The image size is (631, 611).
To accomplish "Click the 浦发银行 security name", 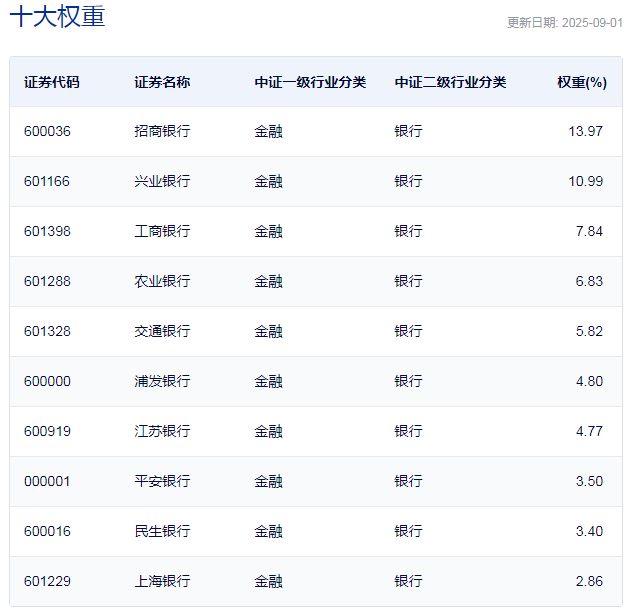I will 162,381.
